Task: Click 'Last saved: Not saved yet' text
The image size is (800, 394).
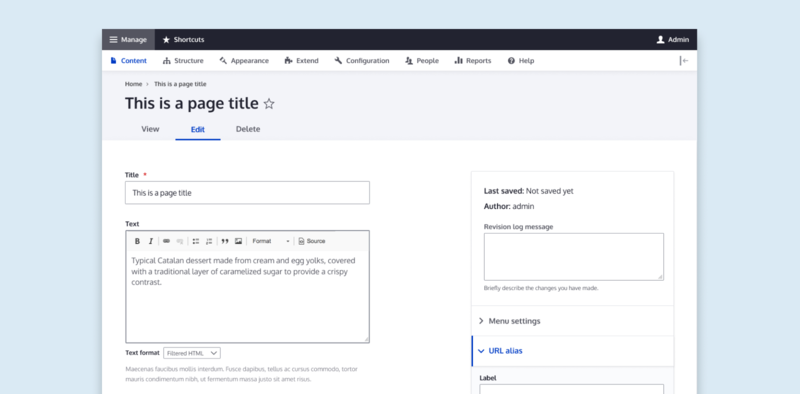Action: [x=529, y=191]
